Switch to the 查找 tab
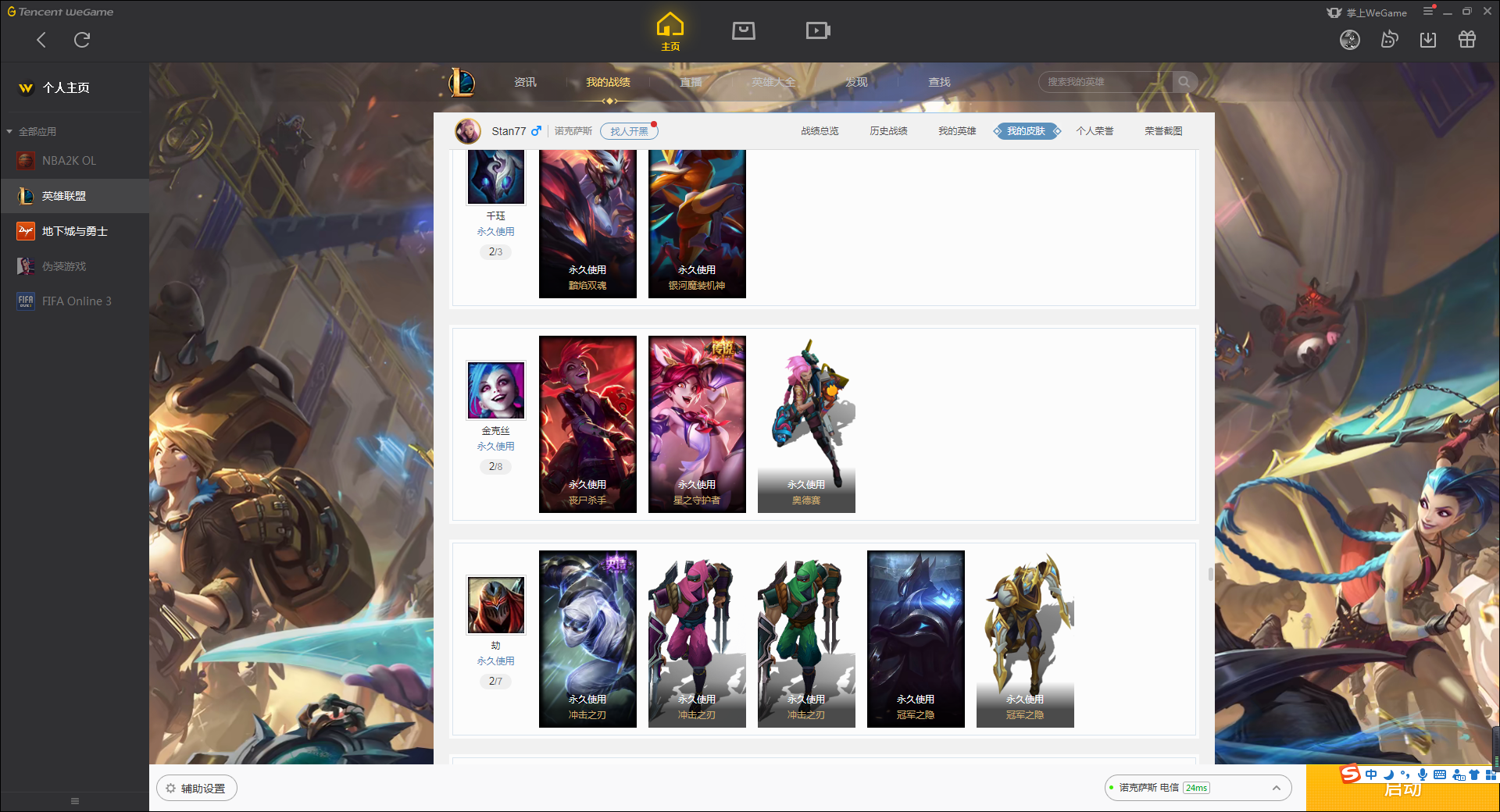The image size is (1500, 812). pyautogui.click(x=939, y=82)
